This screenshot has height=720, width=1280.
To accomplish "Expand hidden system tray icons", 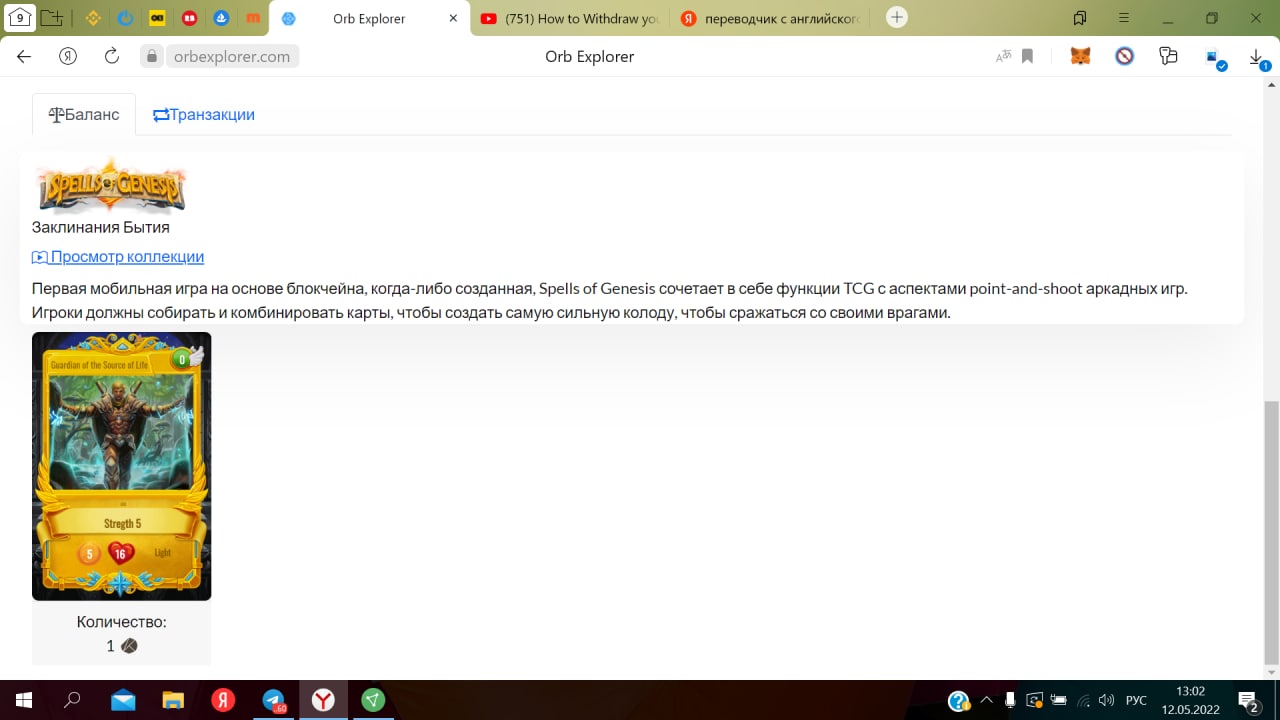I will pyautogui.click(x=986, y=700).
